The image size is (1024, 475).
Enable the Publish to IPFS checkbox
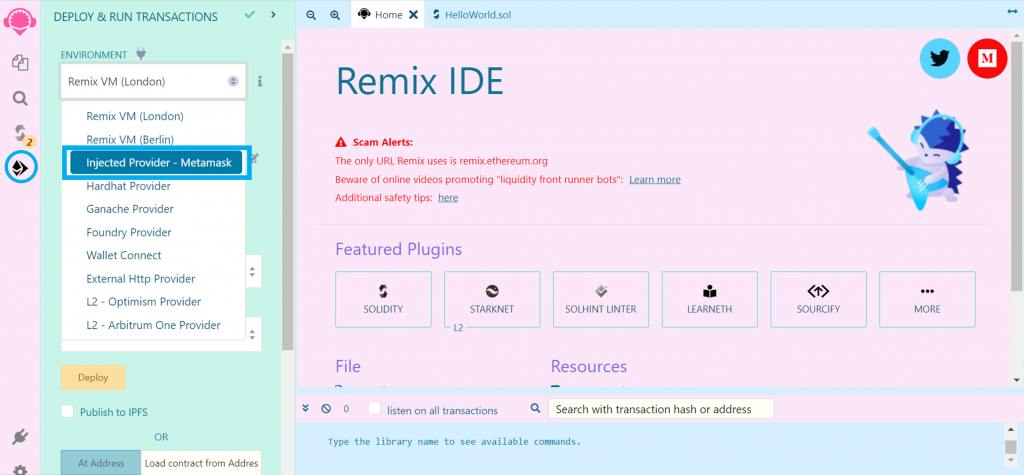coord(67,412)
